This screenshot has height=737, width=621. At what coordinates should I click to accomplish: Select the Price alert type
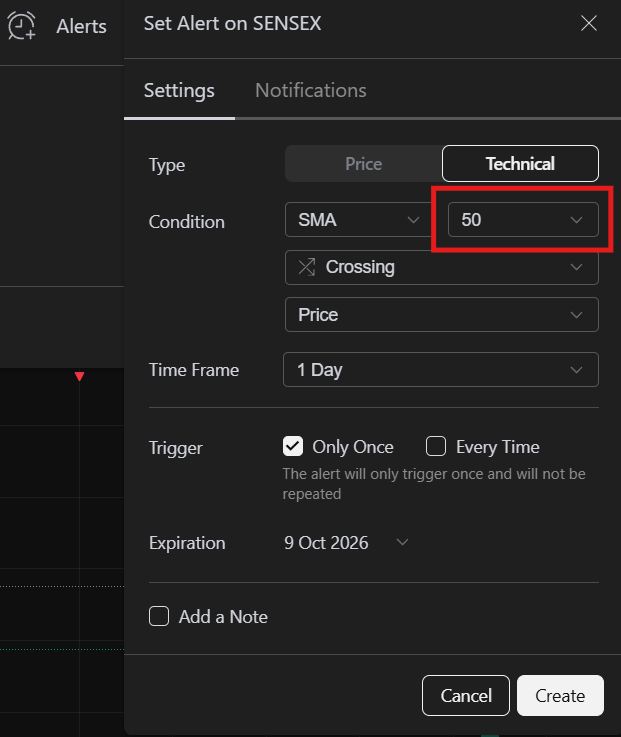coord(363,164)
